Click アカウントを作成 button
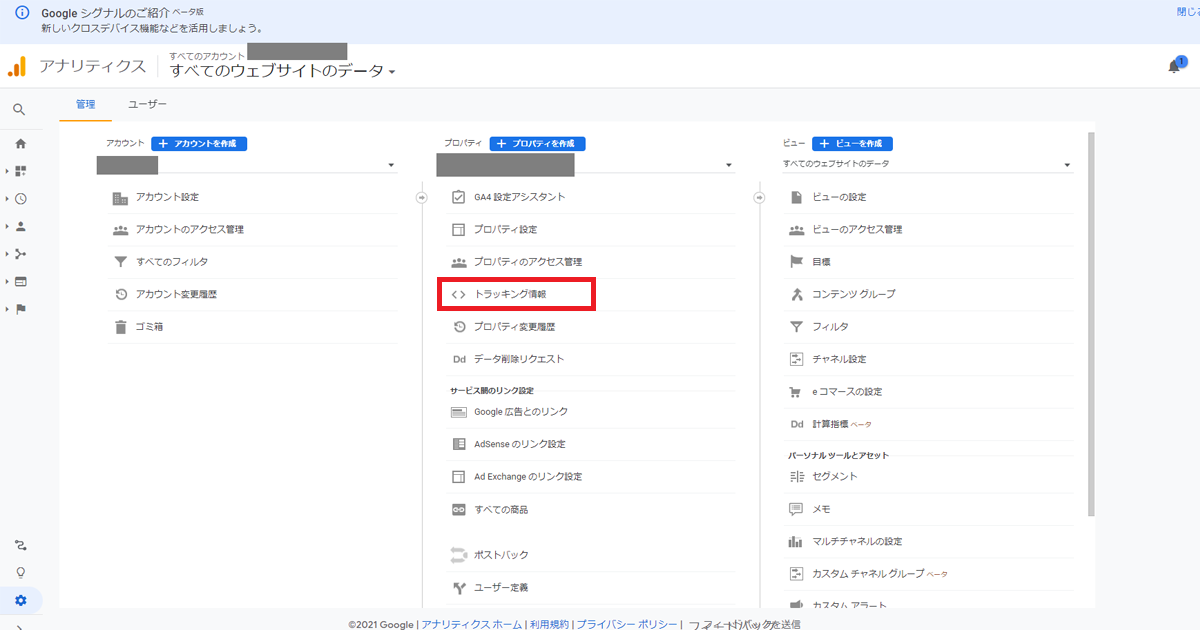The width and height of the screenshot is (1200, 630). pos(199,144)
